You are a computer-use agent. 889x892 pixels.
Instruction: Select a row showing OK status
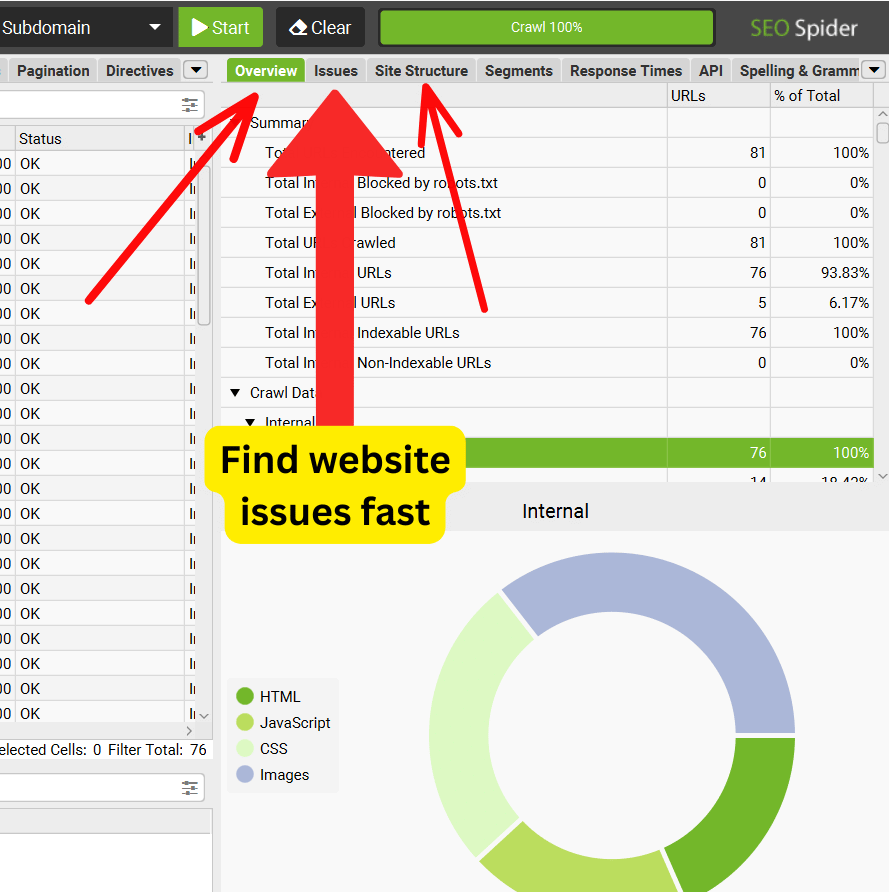tap(30, 163)
